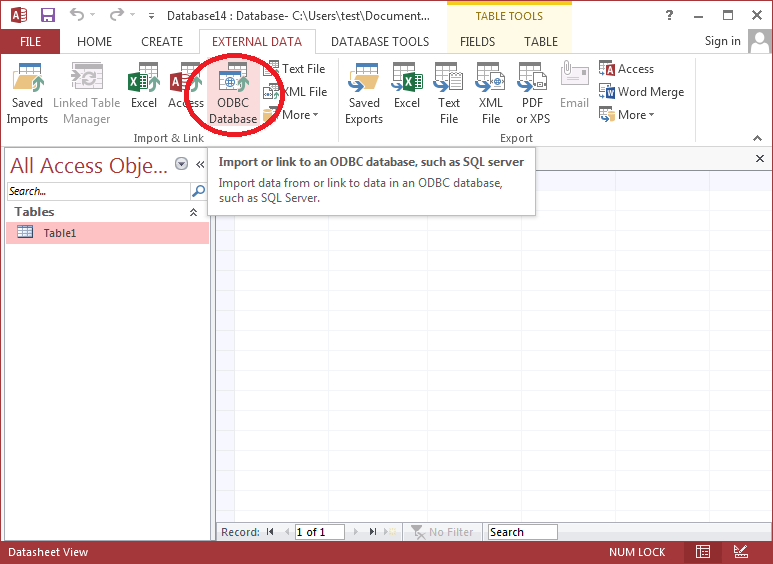Click the navigation pane Search box
The width and height of the screenshot is (773, 564).
coord(99,191)
